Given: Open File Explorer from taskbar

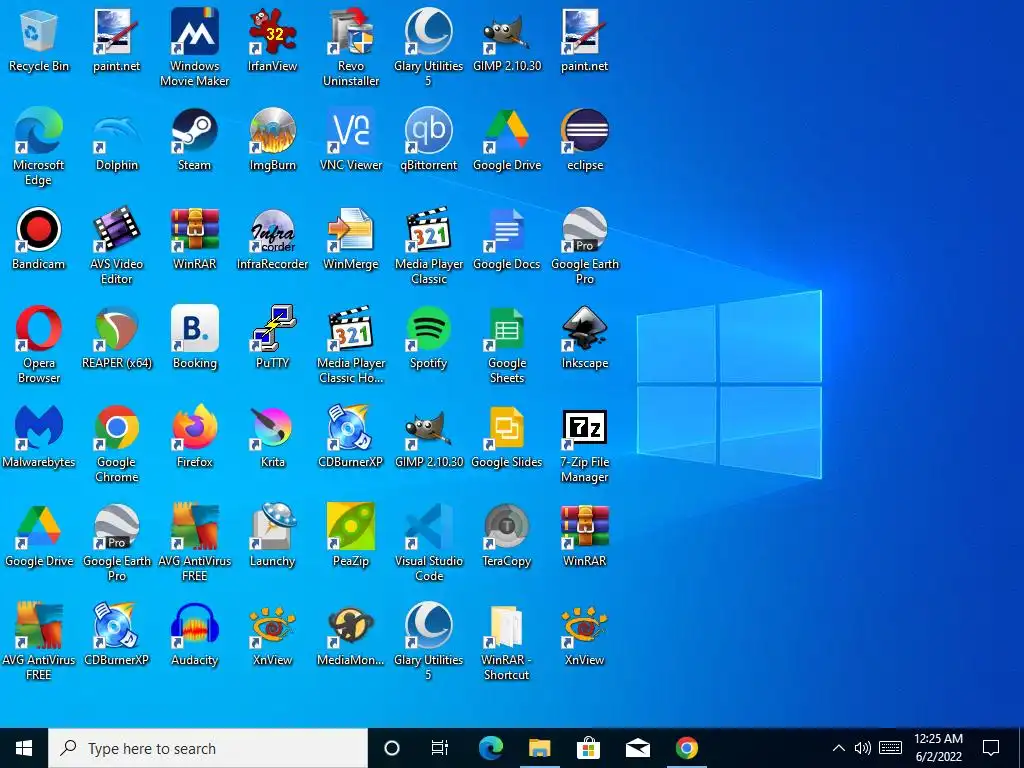Looking at the screenshot, I should pyautogui.click(x=539, y=748).
